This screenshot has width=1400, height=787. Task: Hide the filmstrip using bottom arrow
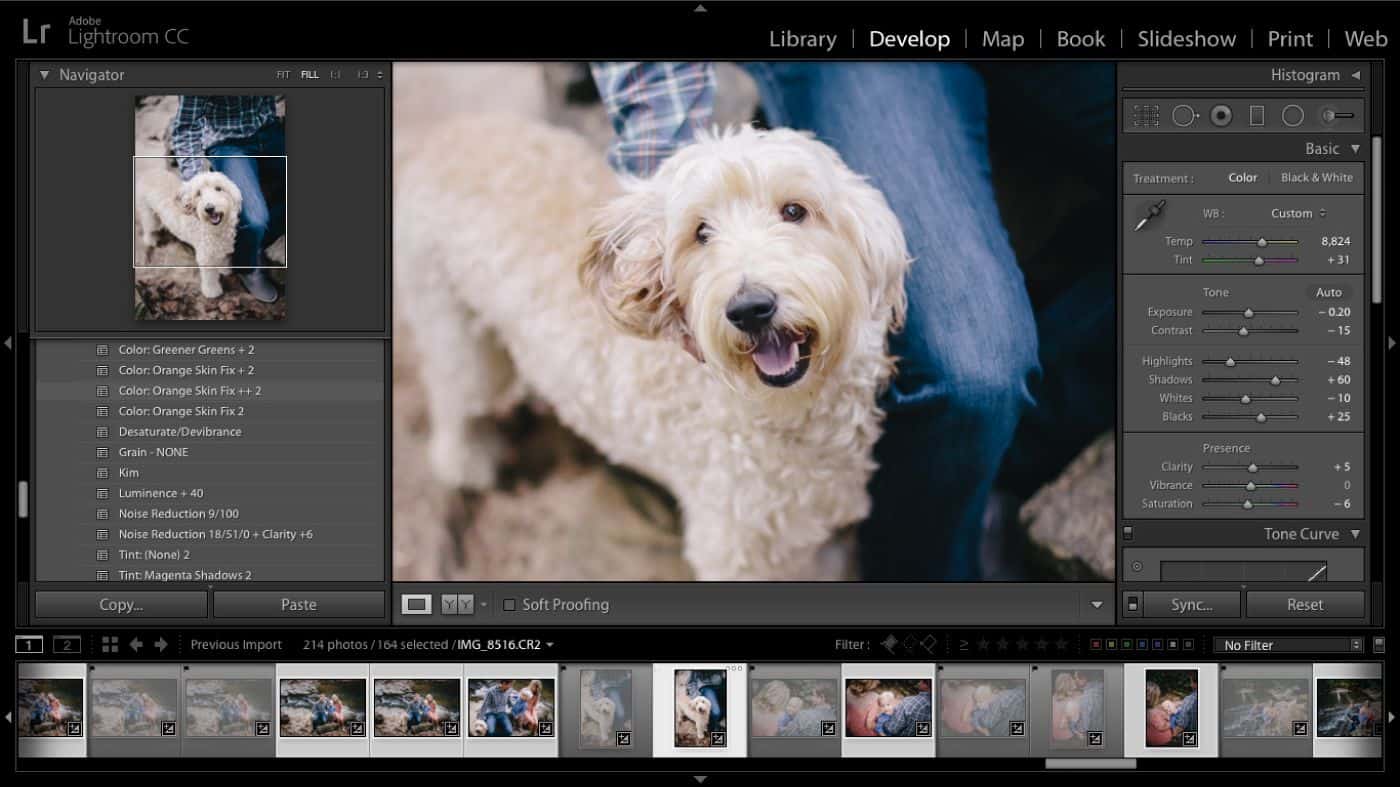[x=700, y=779]
